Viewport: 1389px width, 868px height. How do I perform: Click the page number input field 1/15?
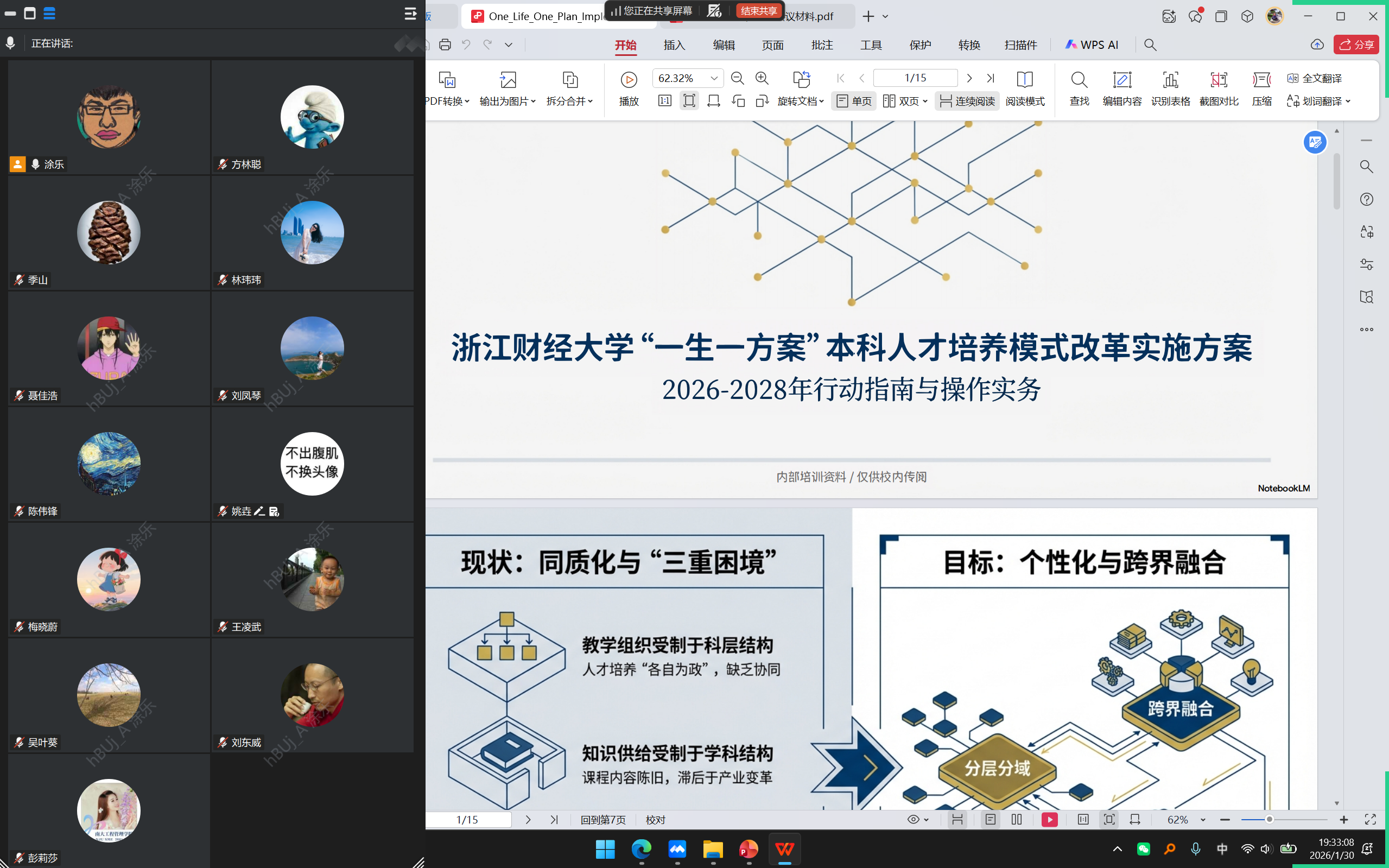tap(915, 78)
